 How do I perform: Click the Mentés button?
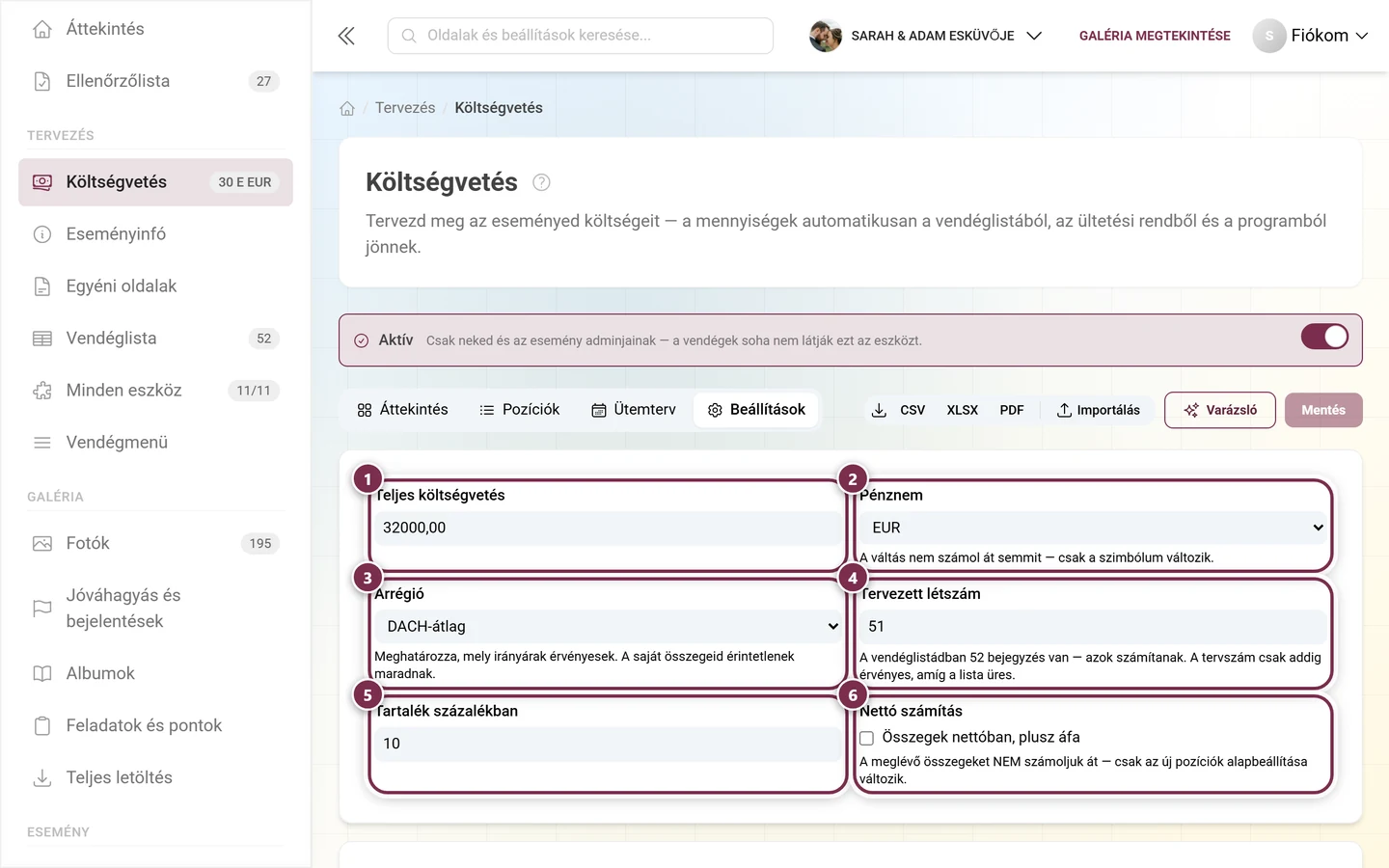(x=1323, y=410)
